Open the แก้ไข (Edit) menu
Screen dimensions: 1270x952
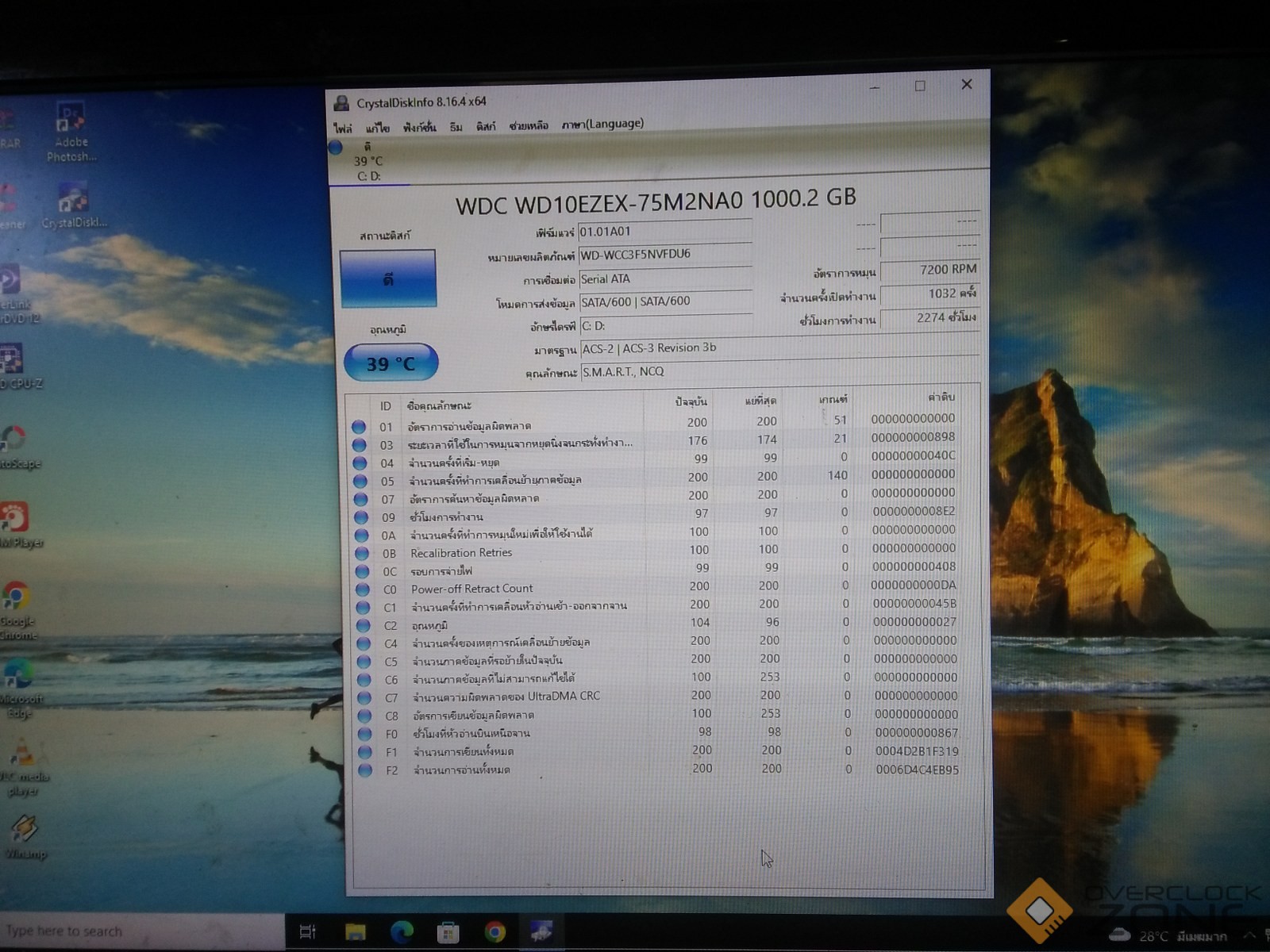377,127
